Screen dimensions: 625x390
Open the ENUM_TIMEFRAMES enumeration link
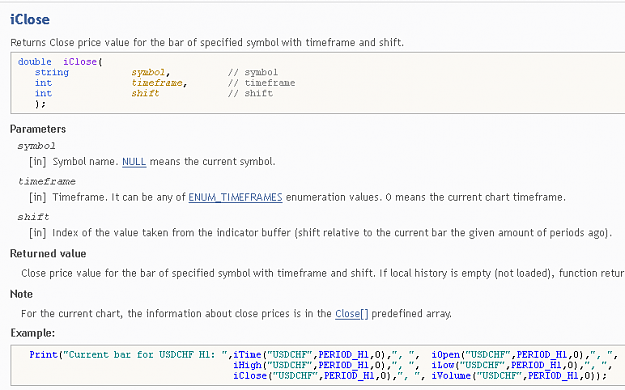click(x=235, y=197)
